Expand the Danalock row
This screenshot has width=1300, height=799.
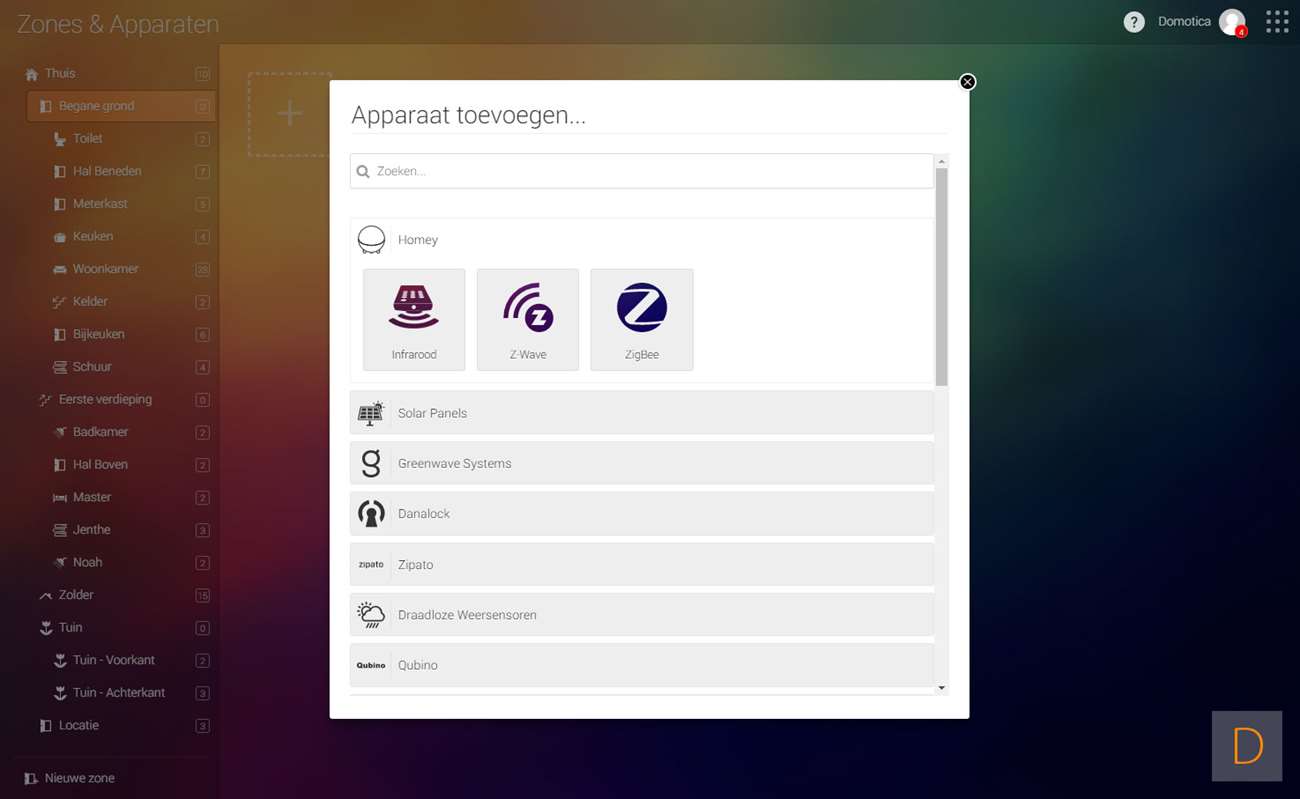(642, 513)
